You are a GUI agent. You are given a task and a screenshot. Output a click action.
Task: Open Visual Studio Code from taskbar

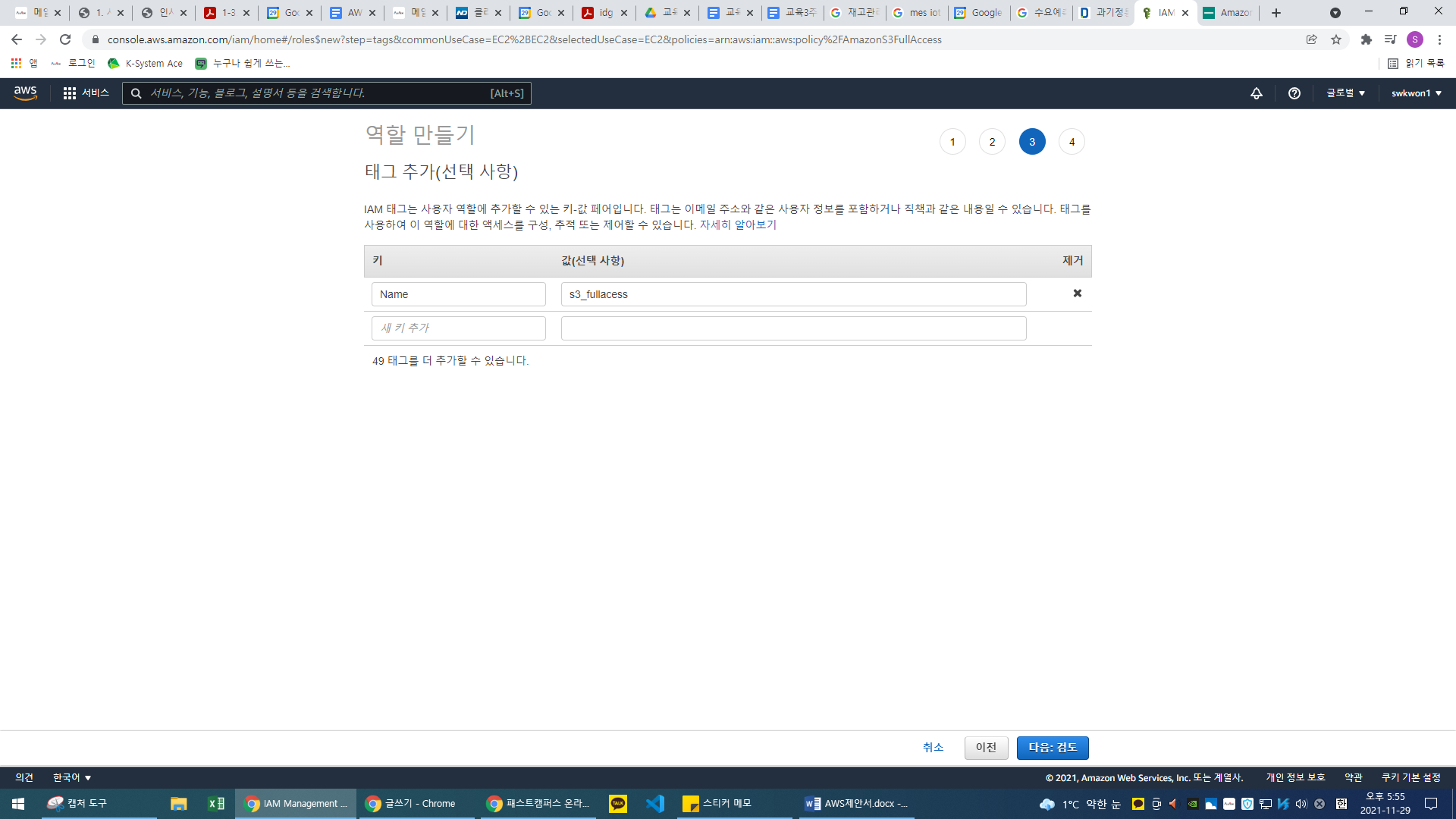click(655, 803)
